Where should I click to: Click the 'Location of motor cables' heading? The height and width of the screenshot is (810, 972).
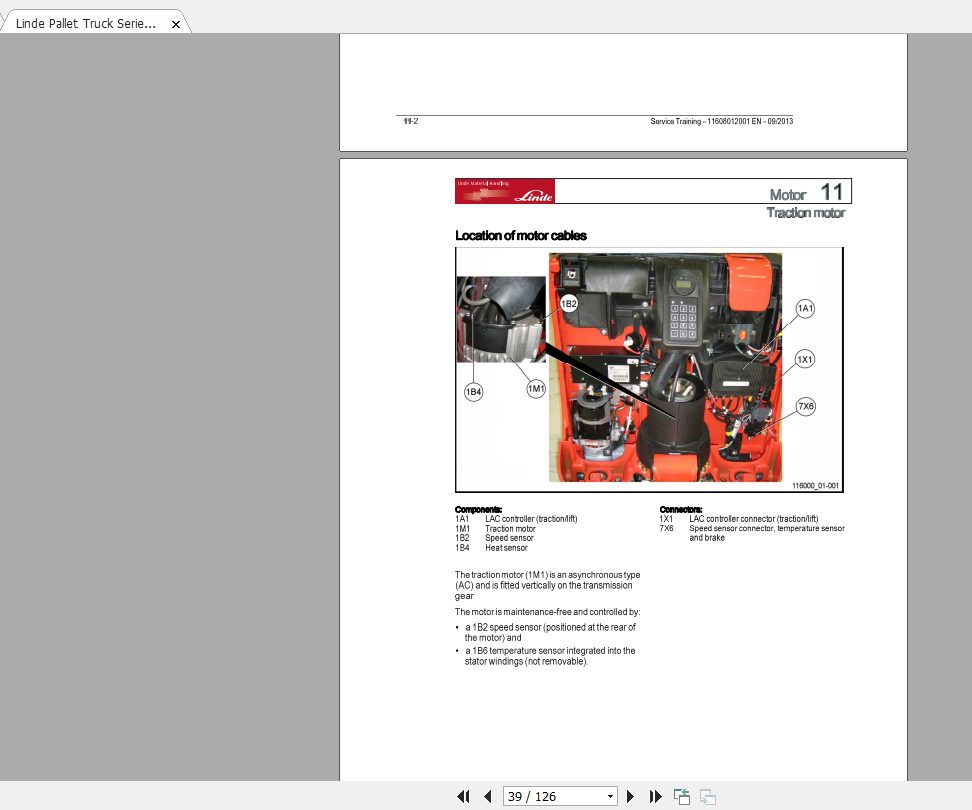521,236
